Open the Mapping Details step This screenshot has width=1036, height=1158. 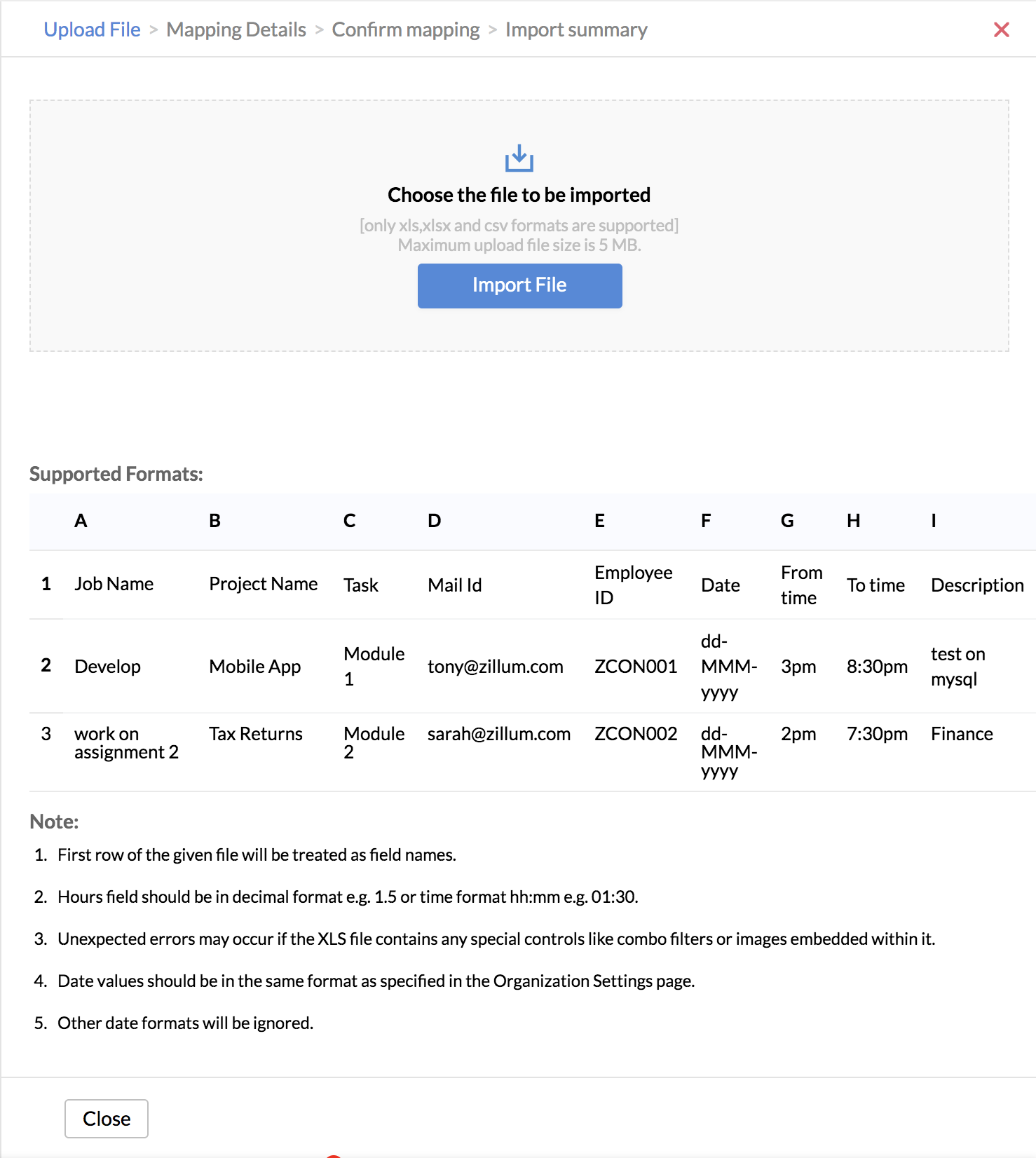pos(236,29)
